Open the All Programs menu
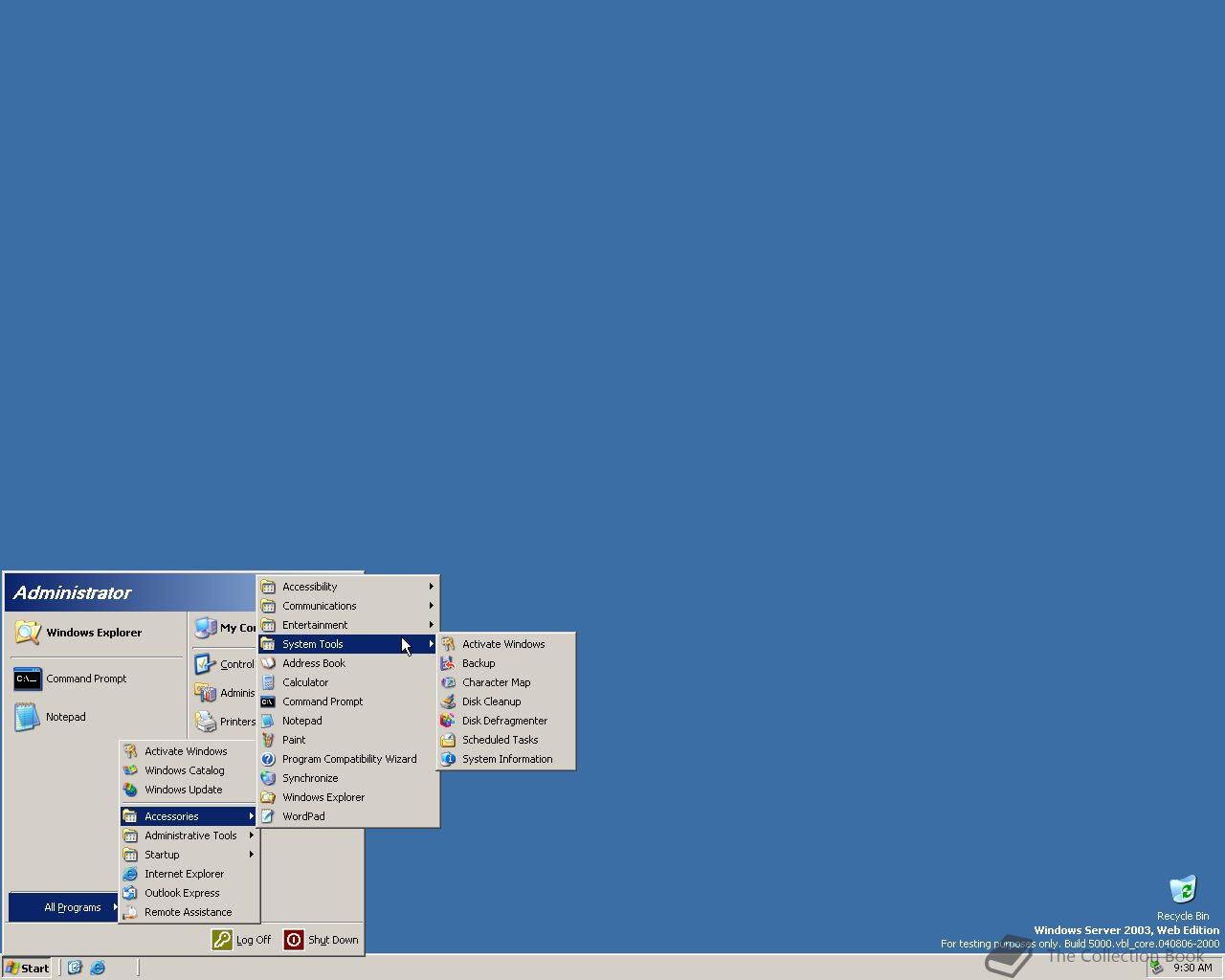The image size is (1225, 980). tap(65, 907)
